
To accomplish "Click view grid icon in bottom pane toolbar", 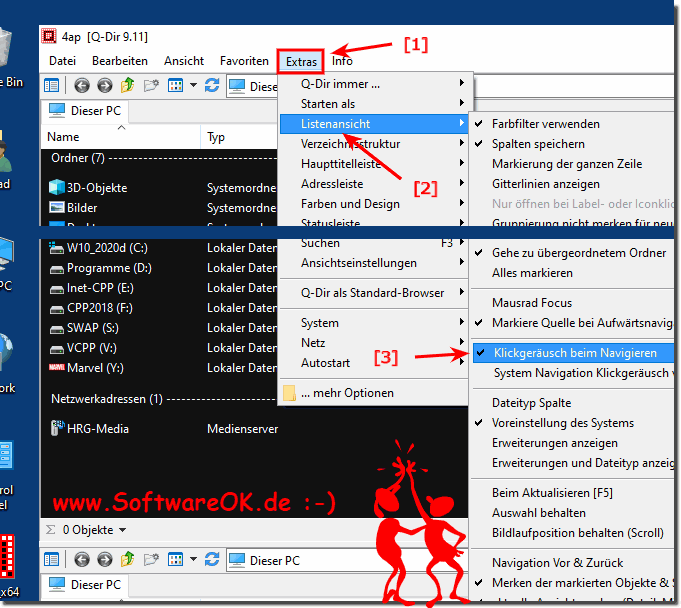I will (175, 559).
